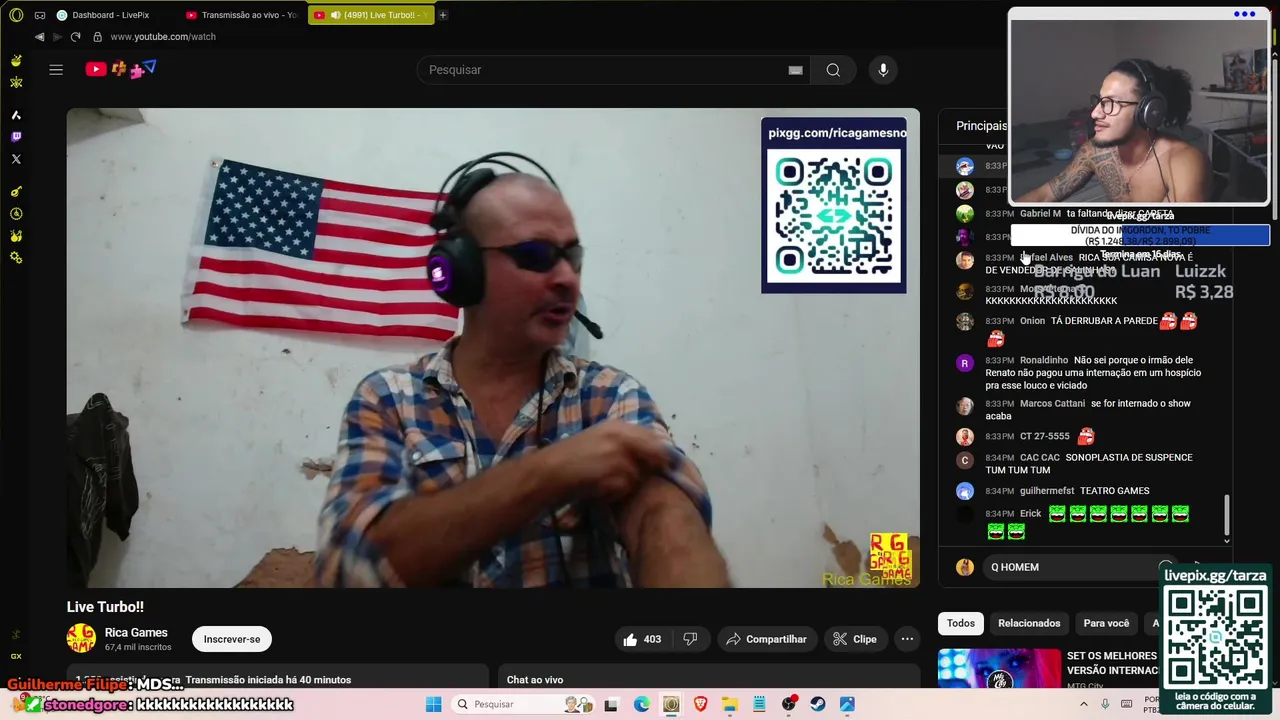Click the URL www.youtube.com/watch field

(x=163, y=37)
